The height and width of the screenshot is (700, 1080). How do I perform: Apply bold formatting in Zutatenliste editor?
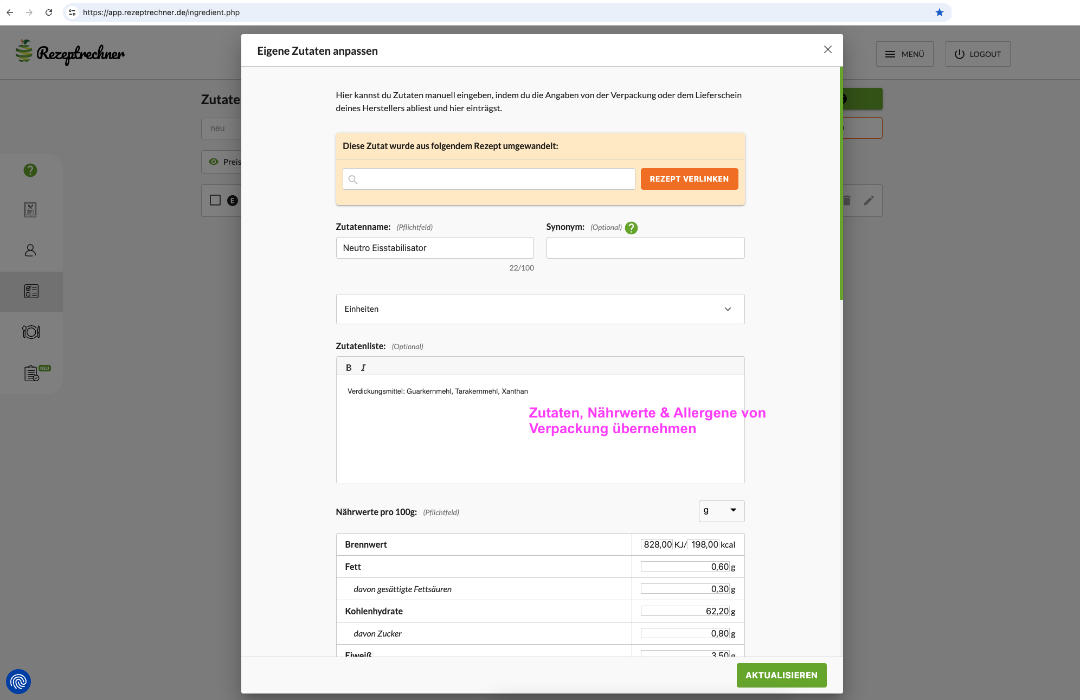[x=348, y=368]
